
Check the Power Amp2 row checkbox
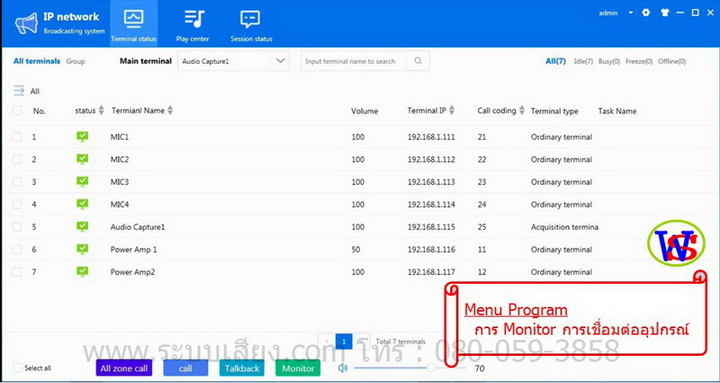pos(17,272)
